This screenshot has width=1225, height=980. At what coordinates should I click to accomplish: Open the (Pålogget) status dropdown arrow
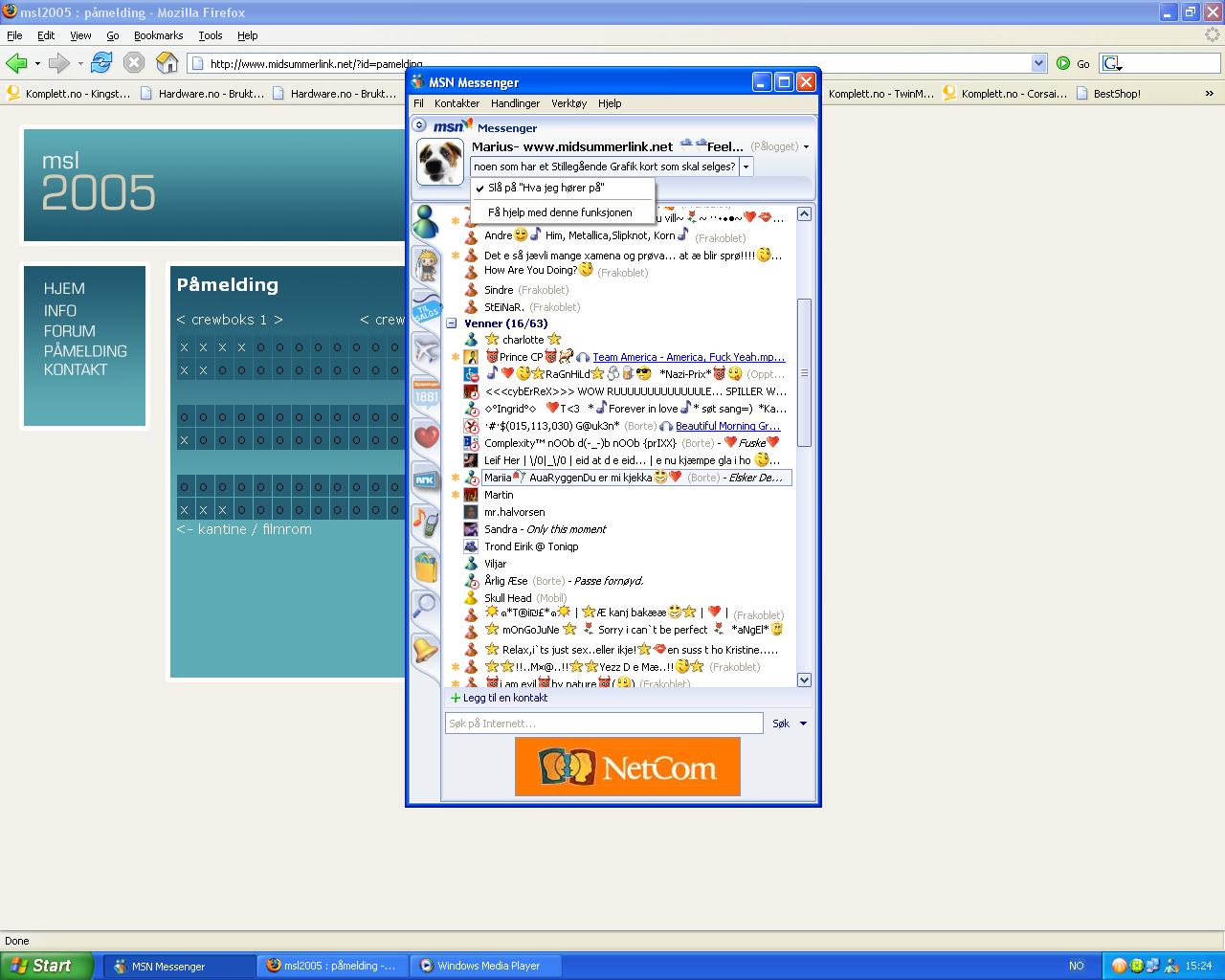click(x=806, y=147)
